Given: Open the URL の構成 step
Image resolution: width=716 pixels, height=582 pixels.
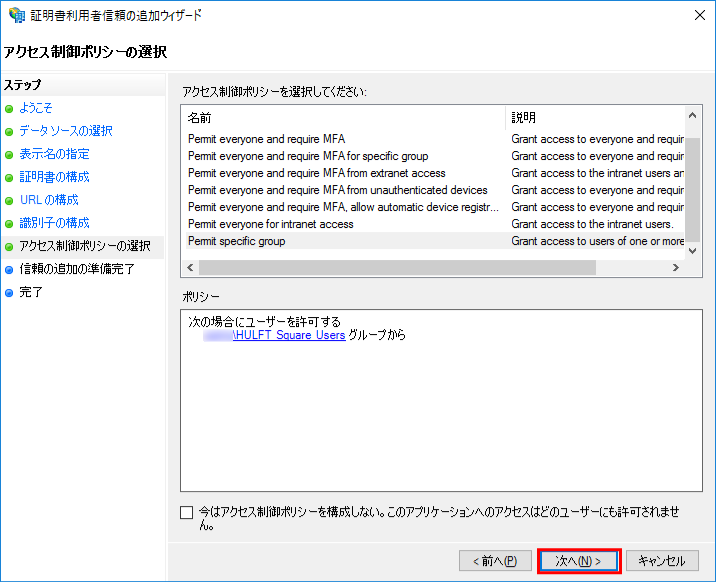Looking at the screenshot, I should (49, 200).
